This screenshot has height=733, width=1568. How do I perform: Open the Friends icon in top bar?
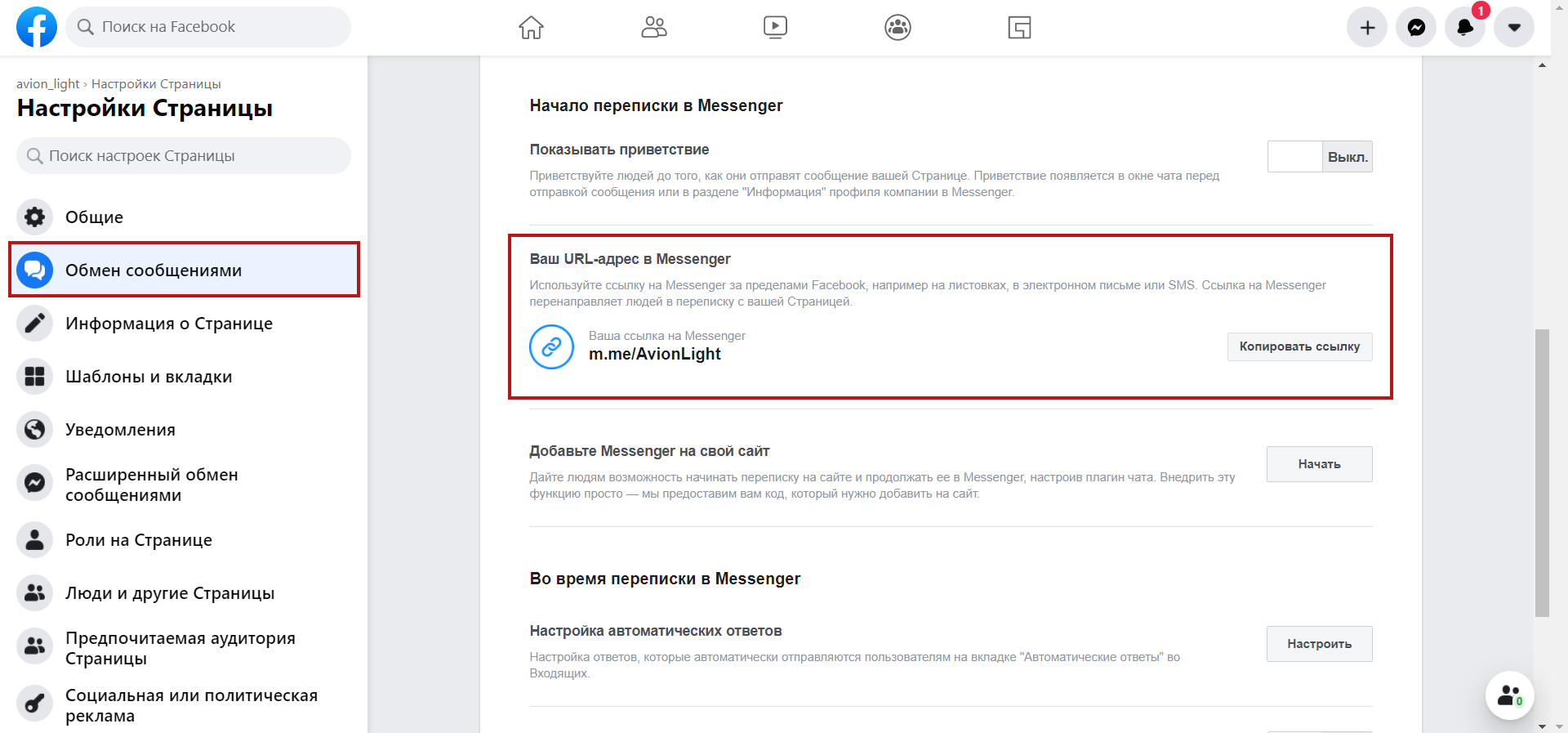(x=653, y=27)
